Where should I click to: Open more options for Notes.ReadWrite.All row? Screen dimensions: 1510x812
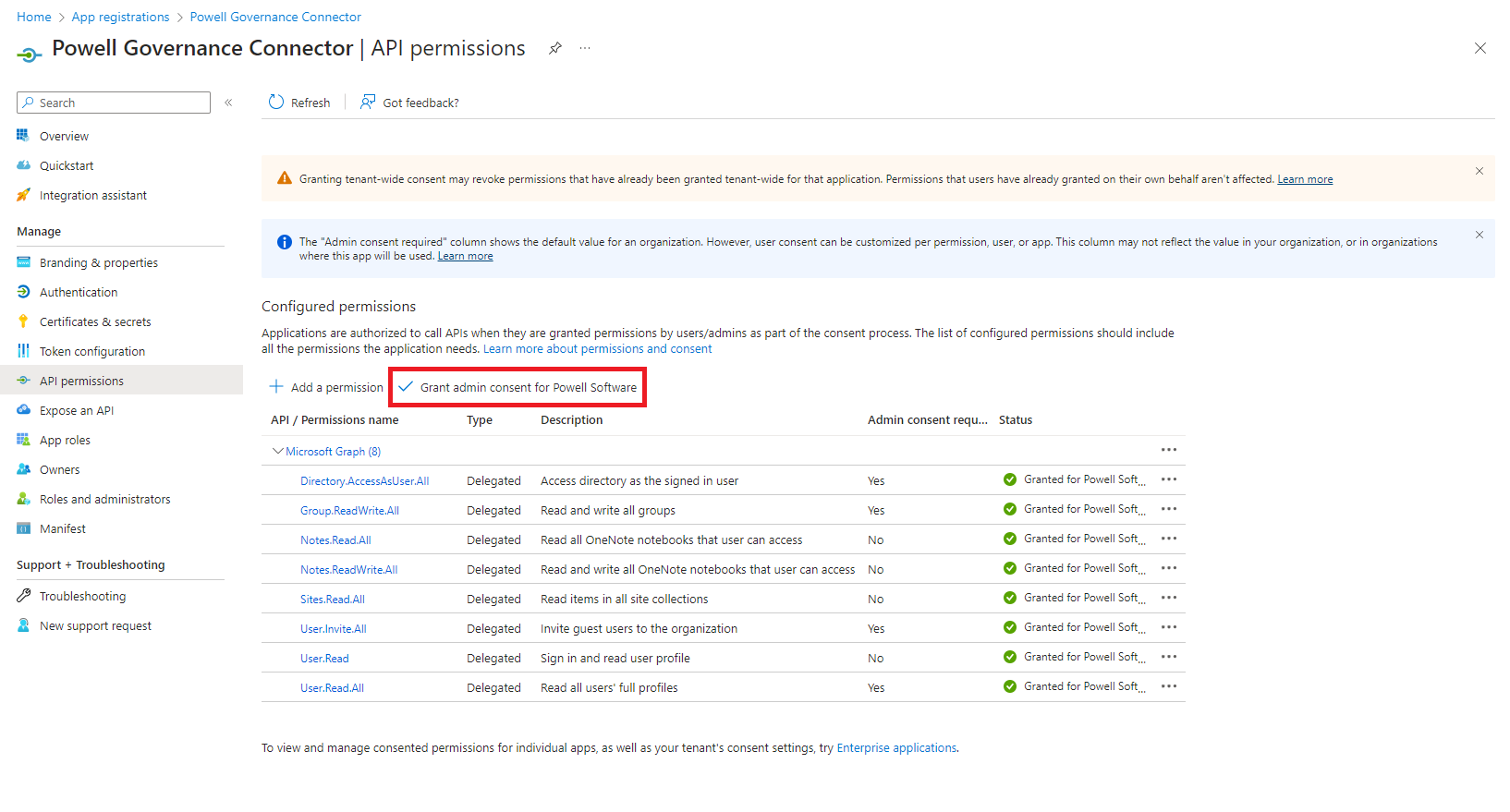(1169, 568)
